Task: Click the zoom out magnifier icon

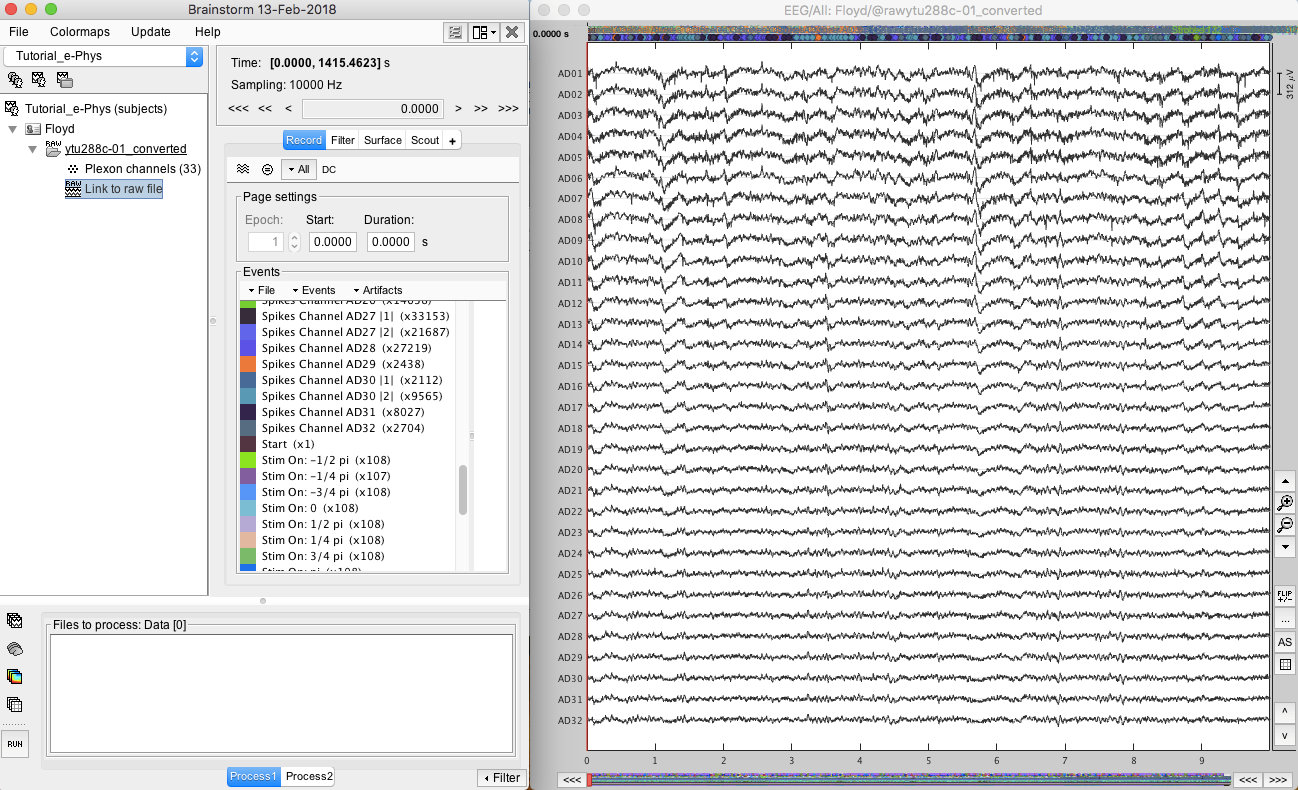Action: [x=1286, y=525]
